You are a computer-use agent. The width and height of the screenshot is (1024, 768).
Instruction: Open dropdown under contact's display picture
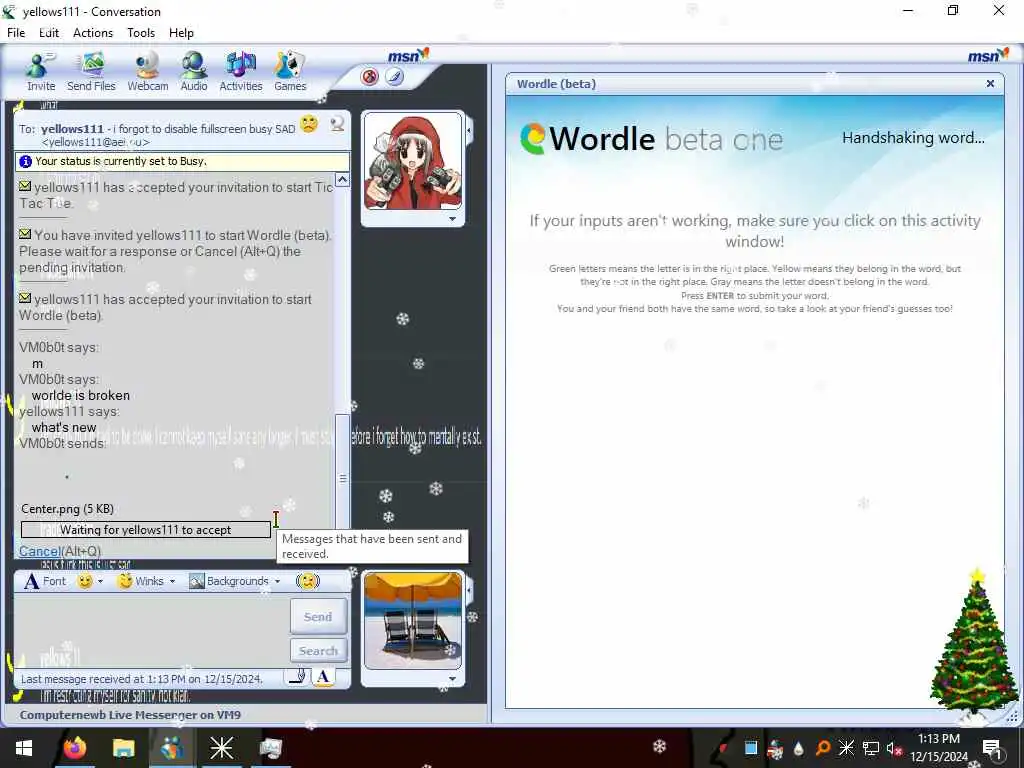pos(453,219)
